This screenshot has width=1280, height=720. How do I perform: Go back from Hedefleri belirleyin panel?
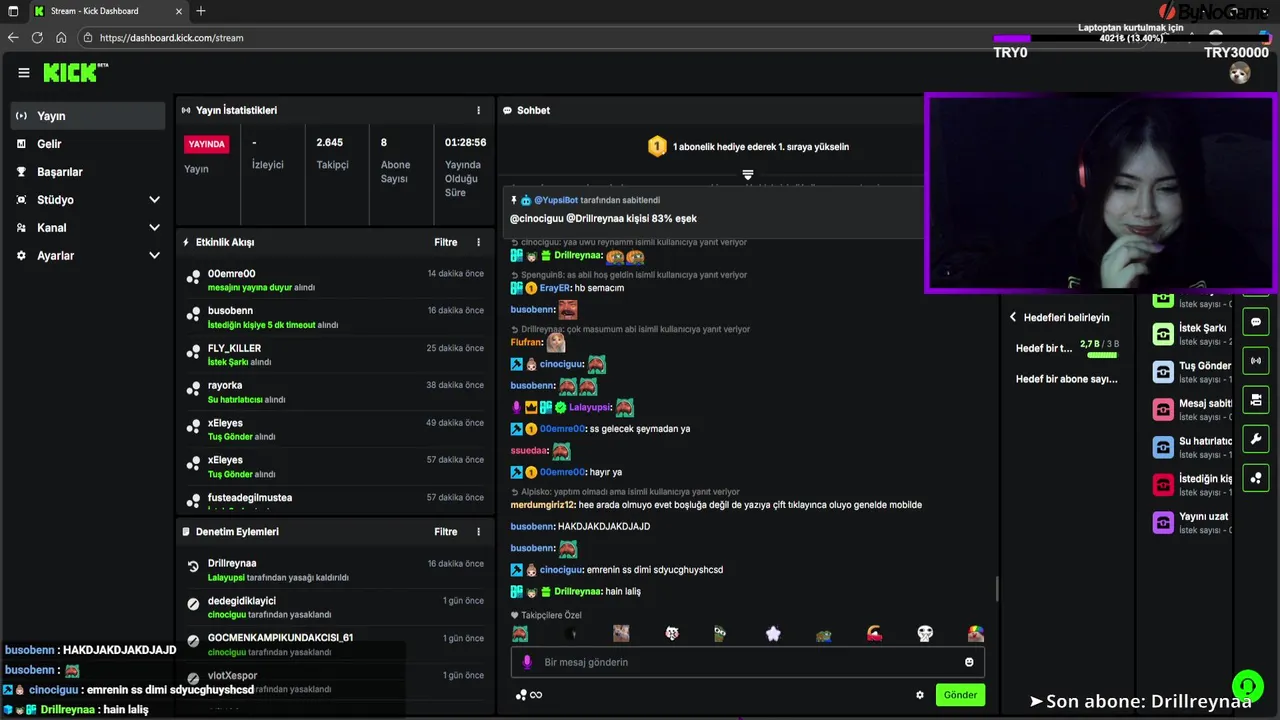1012,317
